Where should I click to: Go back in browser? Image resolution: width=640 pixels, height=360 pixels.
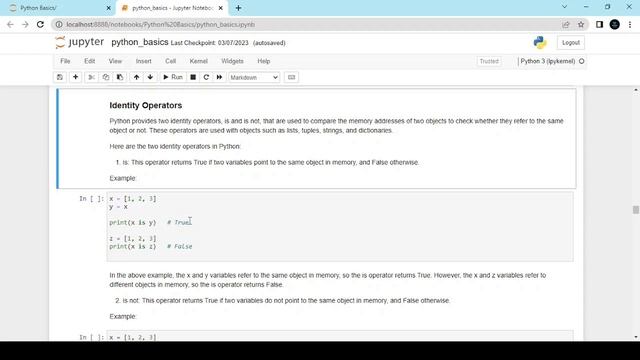click(x=10, y=24)
